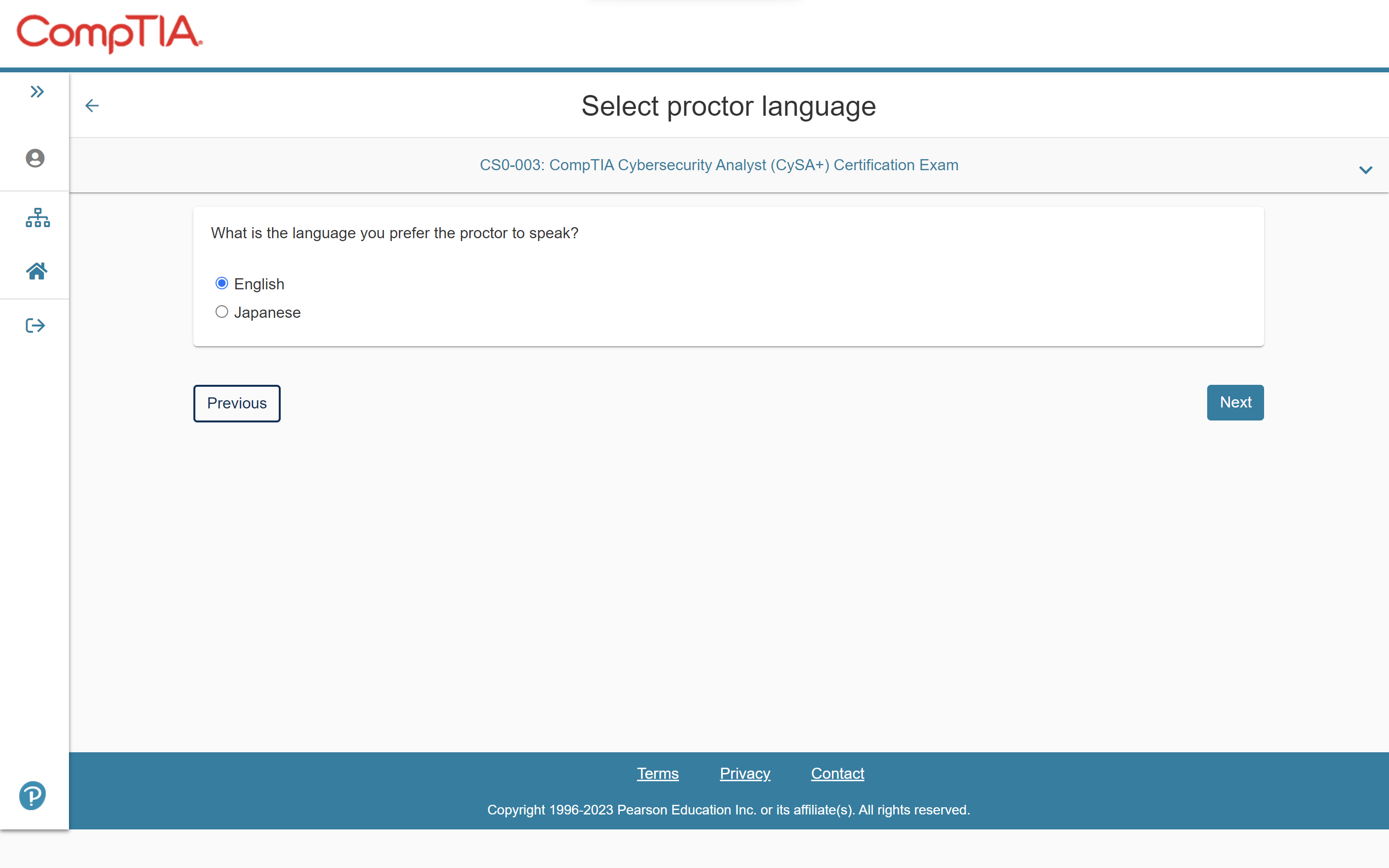Expand the sidebar with the double-chevron icon

pyautogui.click(x=37, y=92)
